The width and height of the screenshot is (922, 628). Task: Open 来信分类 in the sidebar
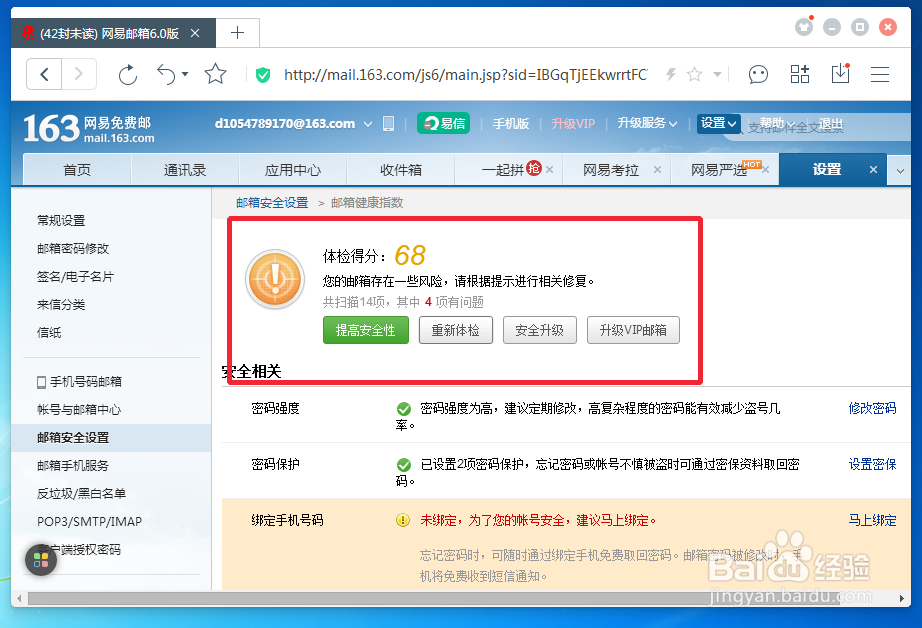tap(61, 305)
